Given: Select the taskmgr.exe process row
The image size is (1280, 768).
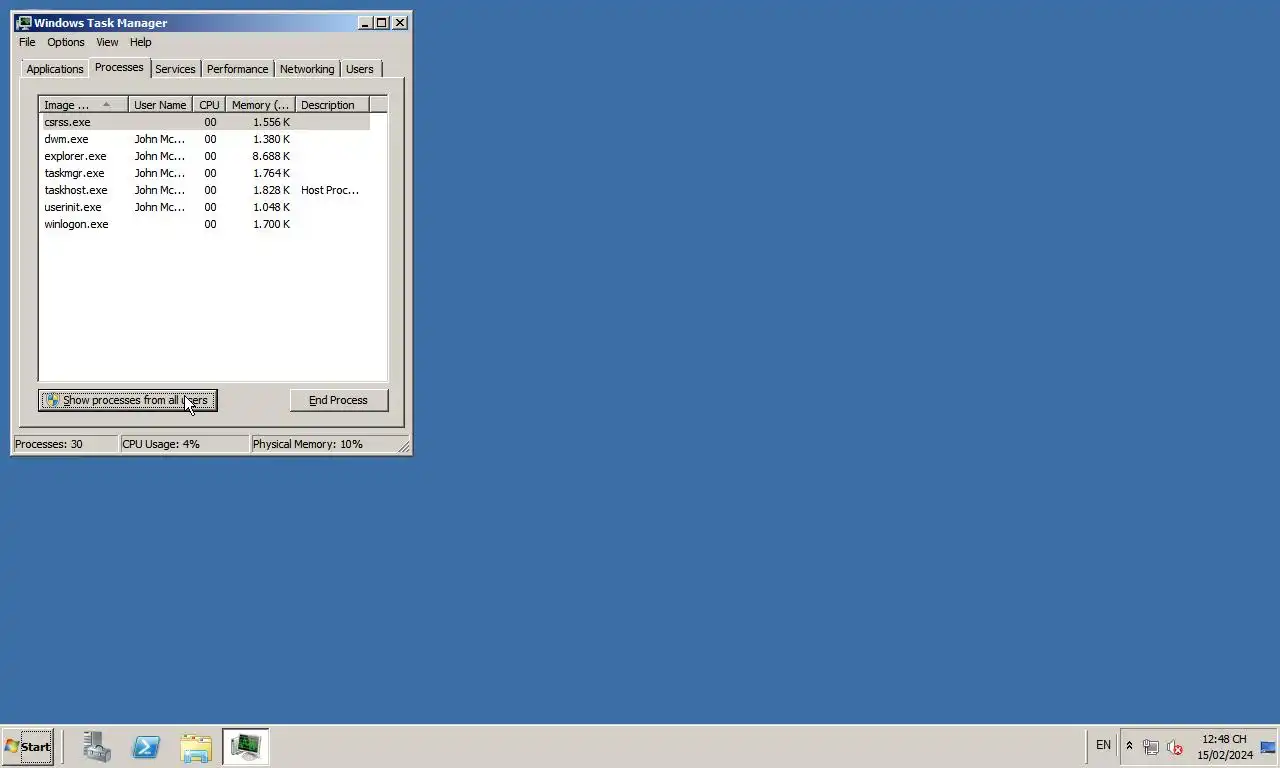Looking at the screenshot, I should (x=204, y=173).
